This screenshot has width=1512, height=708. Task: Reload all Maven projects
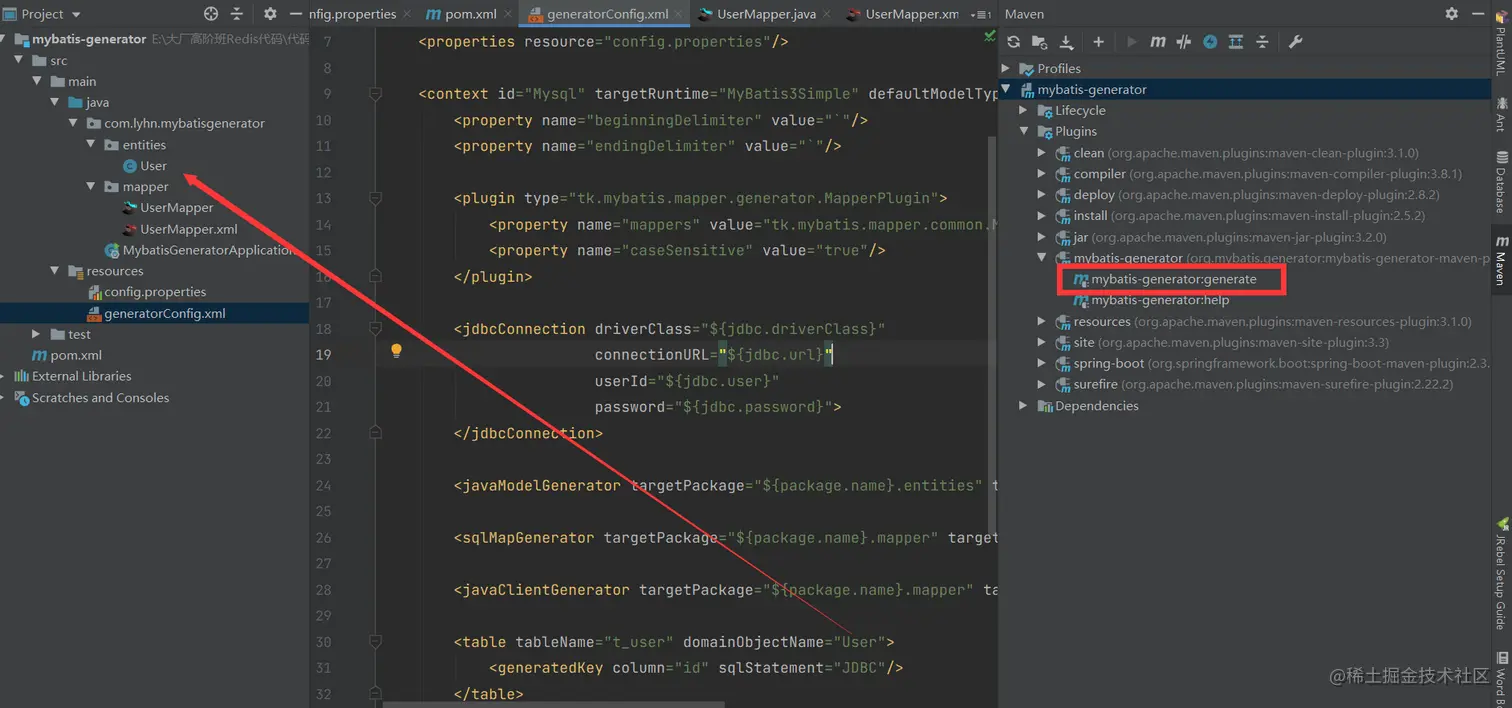pos(1014,42)
